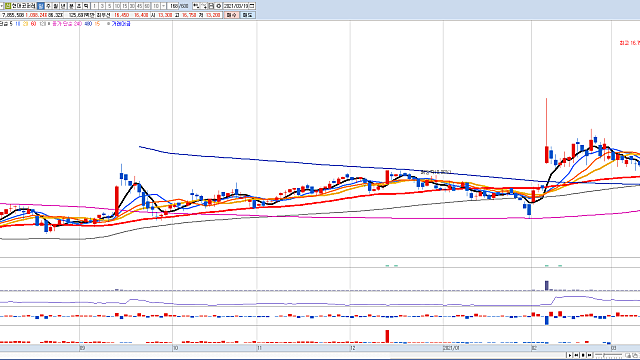Select the 120-day moving average legend label

43,24
